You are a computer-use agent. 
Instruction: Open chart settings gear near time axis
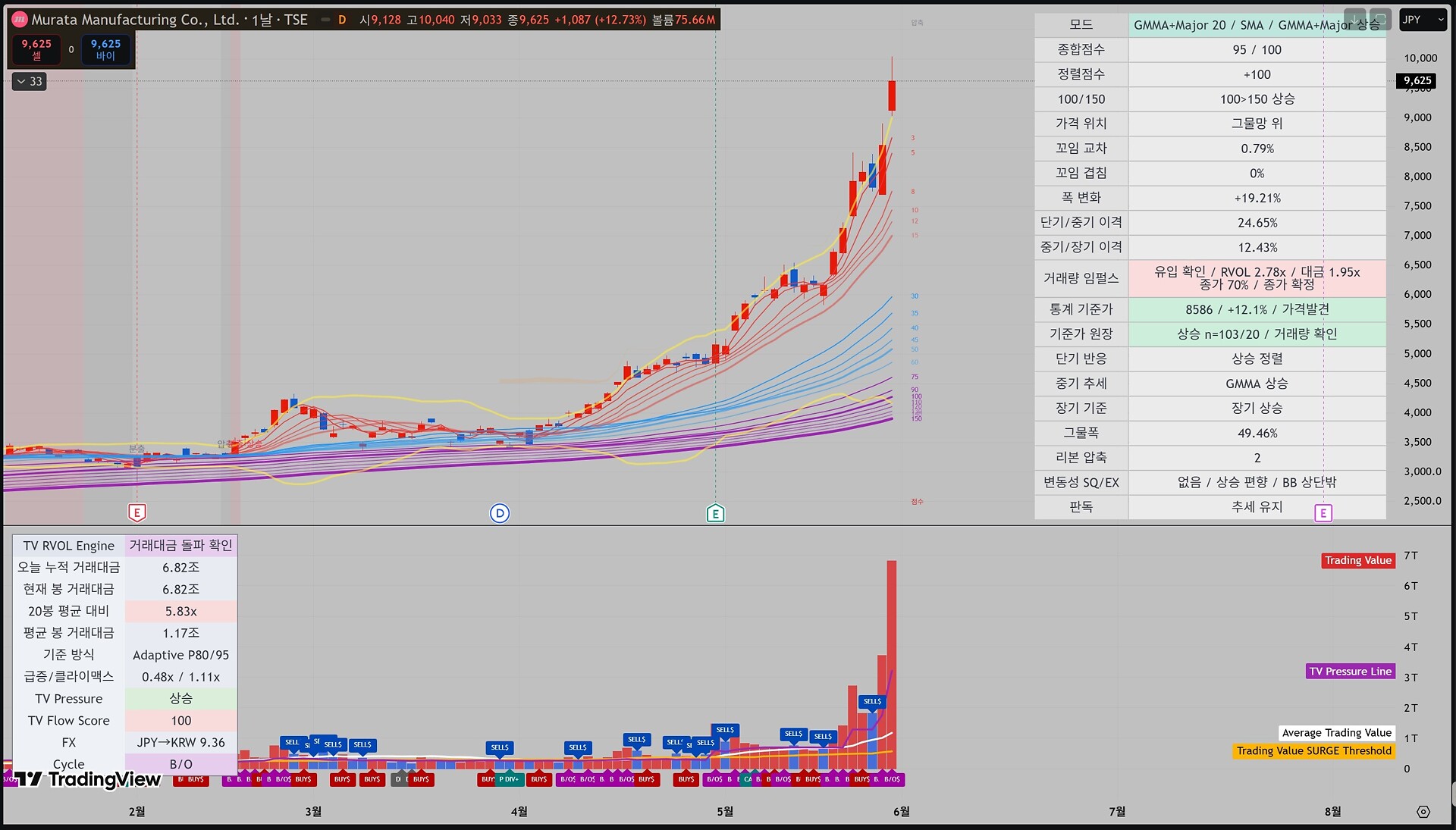pos(1423,811)
